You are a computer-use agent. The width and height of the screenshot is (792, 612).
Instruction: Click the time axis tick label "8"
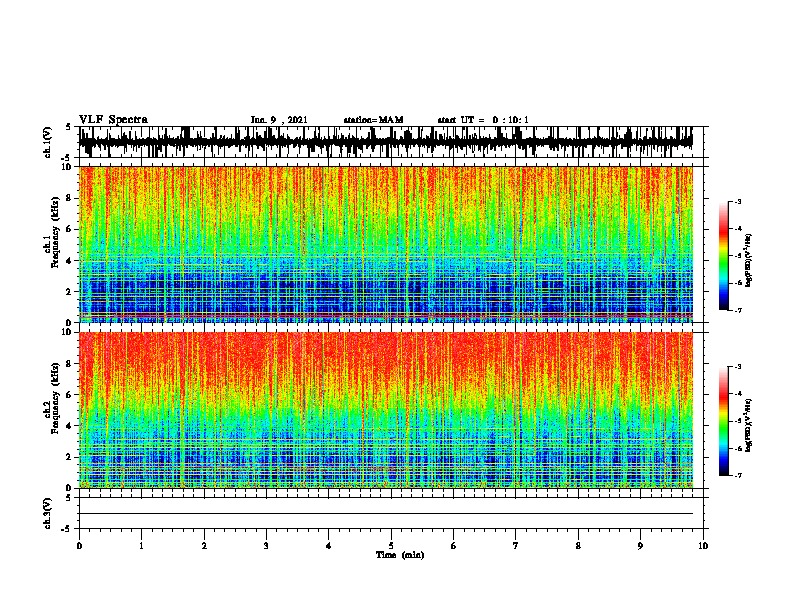pos(578,546)
